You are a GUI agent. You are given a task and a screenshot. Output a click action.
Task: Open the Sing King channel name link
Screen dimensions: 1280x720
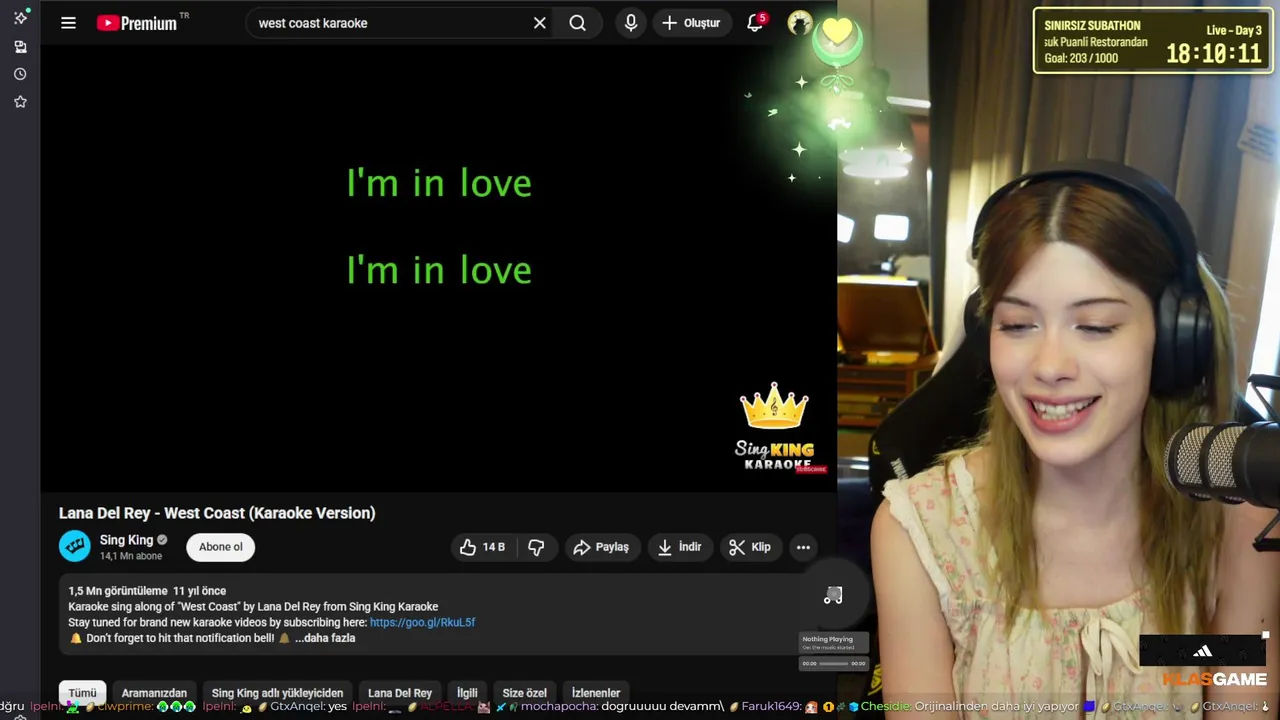[x=126, y=540]
